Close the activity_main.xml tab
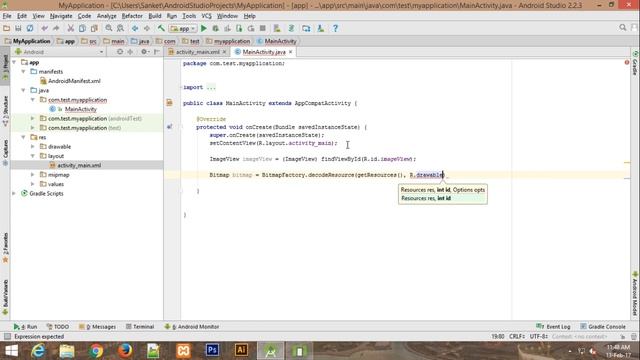This screenshot has width=640, height=360. click(x=224, y=52)
